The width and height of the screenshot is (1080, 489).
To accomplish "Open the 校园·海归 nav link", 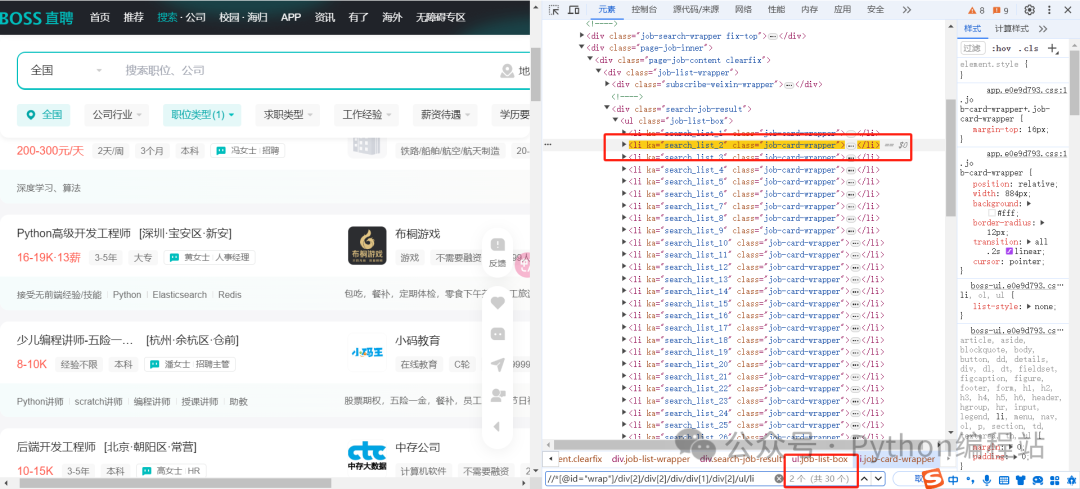I will coord(244,17).
